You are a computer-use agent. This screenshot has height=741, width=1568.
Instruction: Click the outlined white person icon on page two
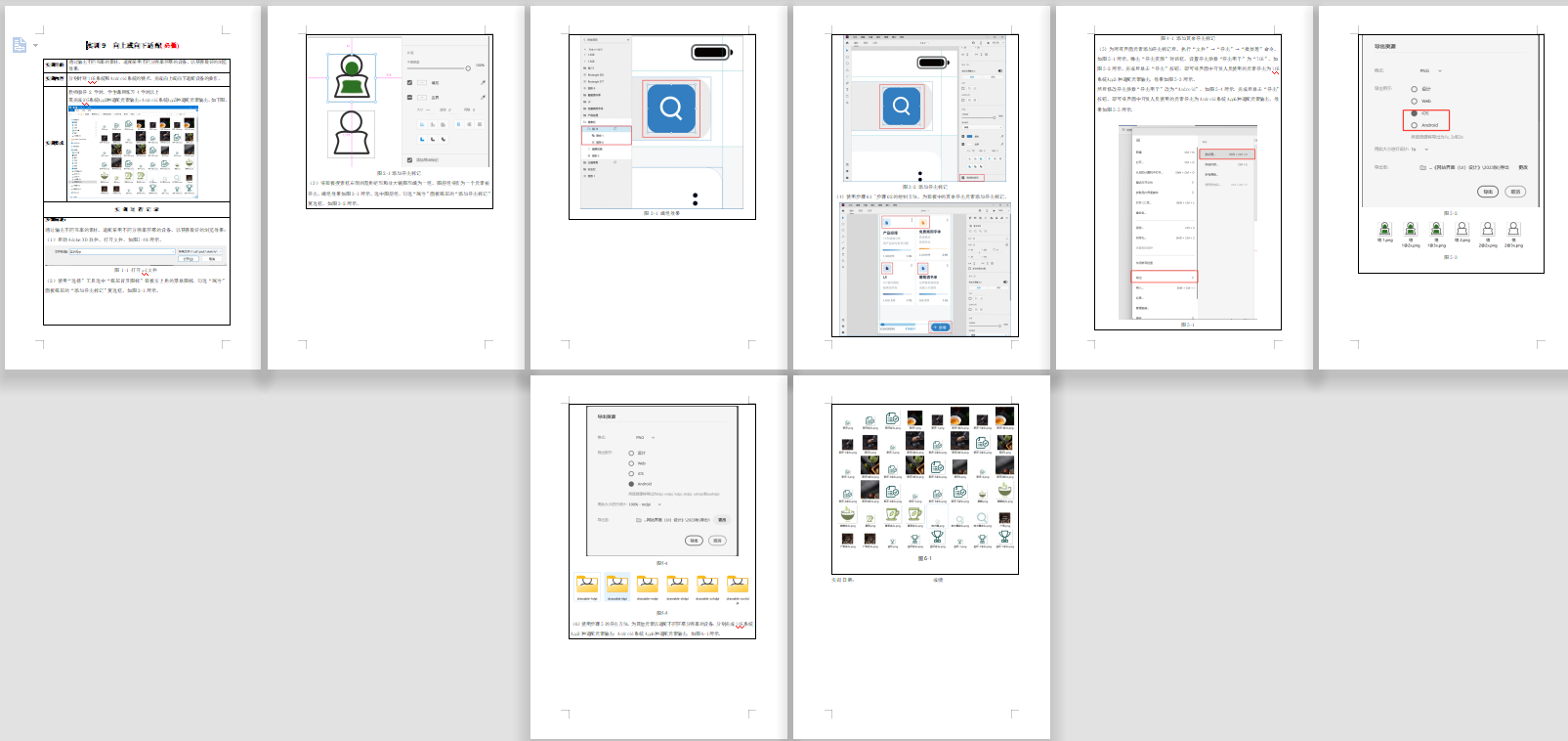[x=351, y=134]
